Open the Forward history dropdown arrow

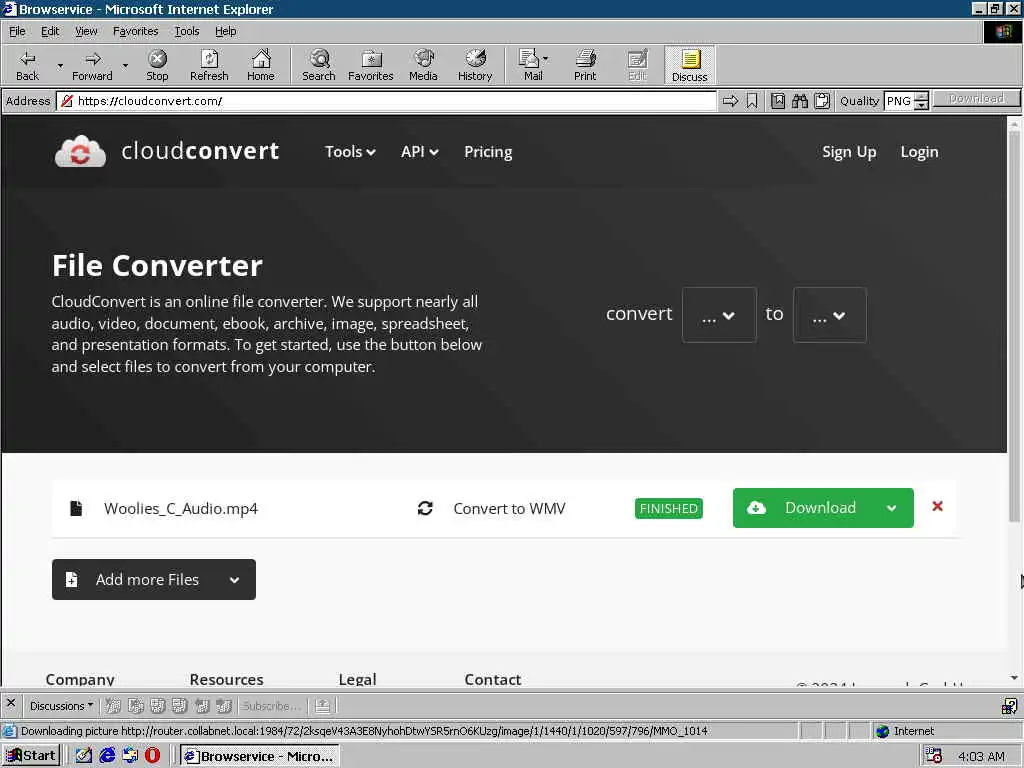[x=125, y=65]
